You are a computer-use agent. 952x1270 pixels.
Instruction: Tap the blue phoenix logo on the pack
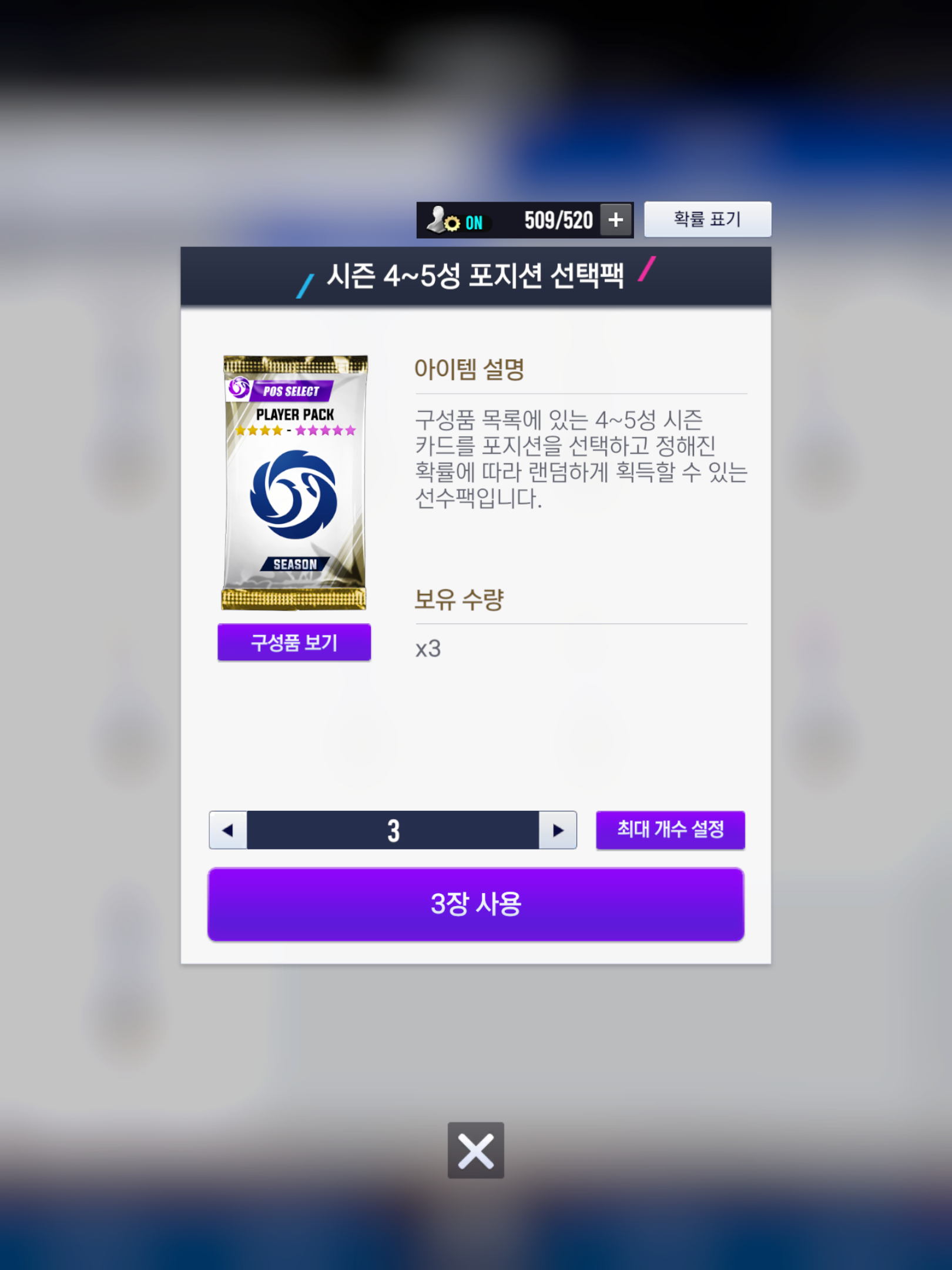click(294, 495)
